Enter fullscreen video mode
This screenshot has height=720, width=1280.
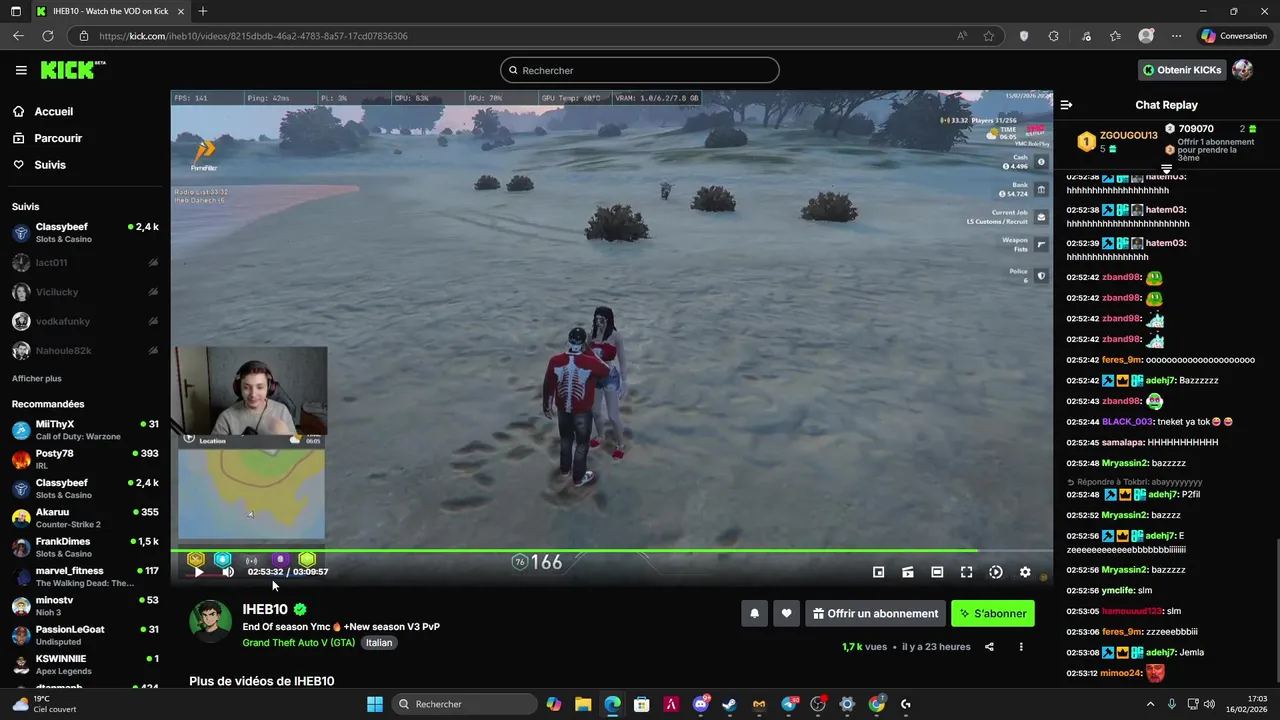pyautogui.click(x=966, y=572)
